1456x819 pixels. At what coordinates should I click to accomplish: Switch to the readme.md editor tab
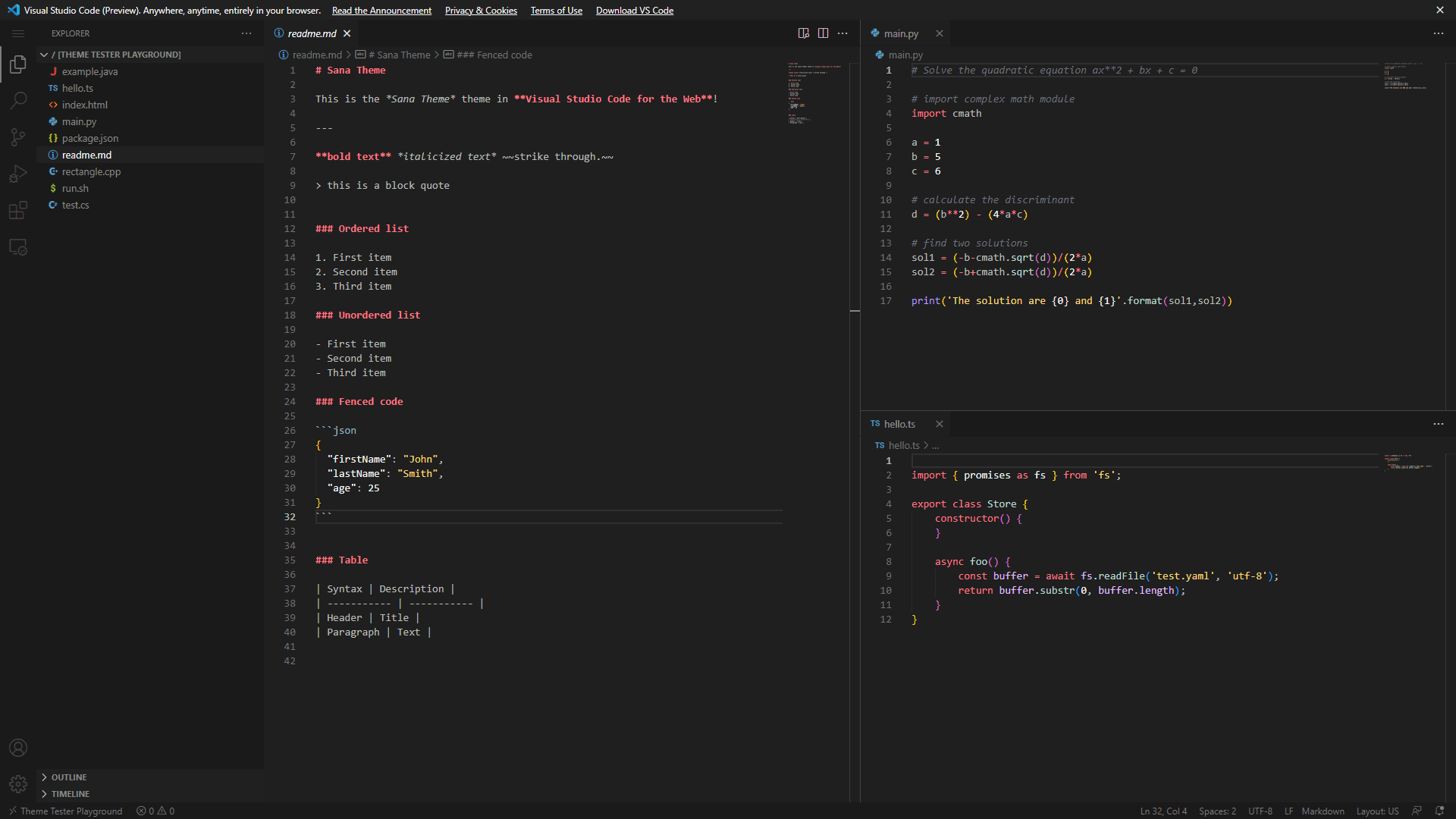point(312,33)
